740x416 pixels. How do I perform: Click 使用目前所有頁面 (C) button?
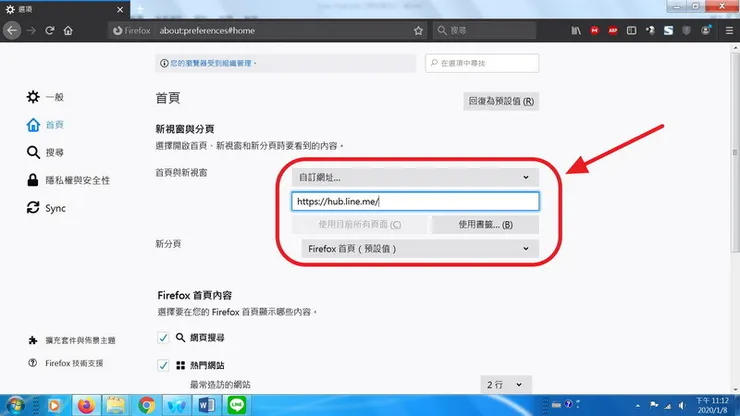pos(360,225)
